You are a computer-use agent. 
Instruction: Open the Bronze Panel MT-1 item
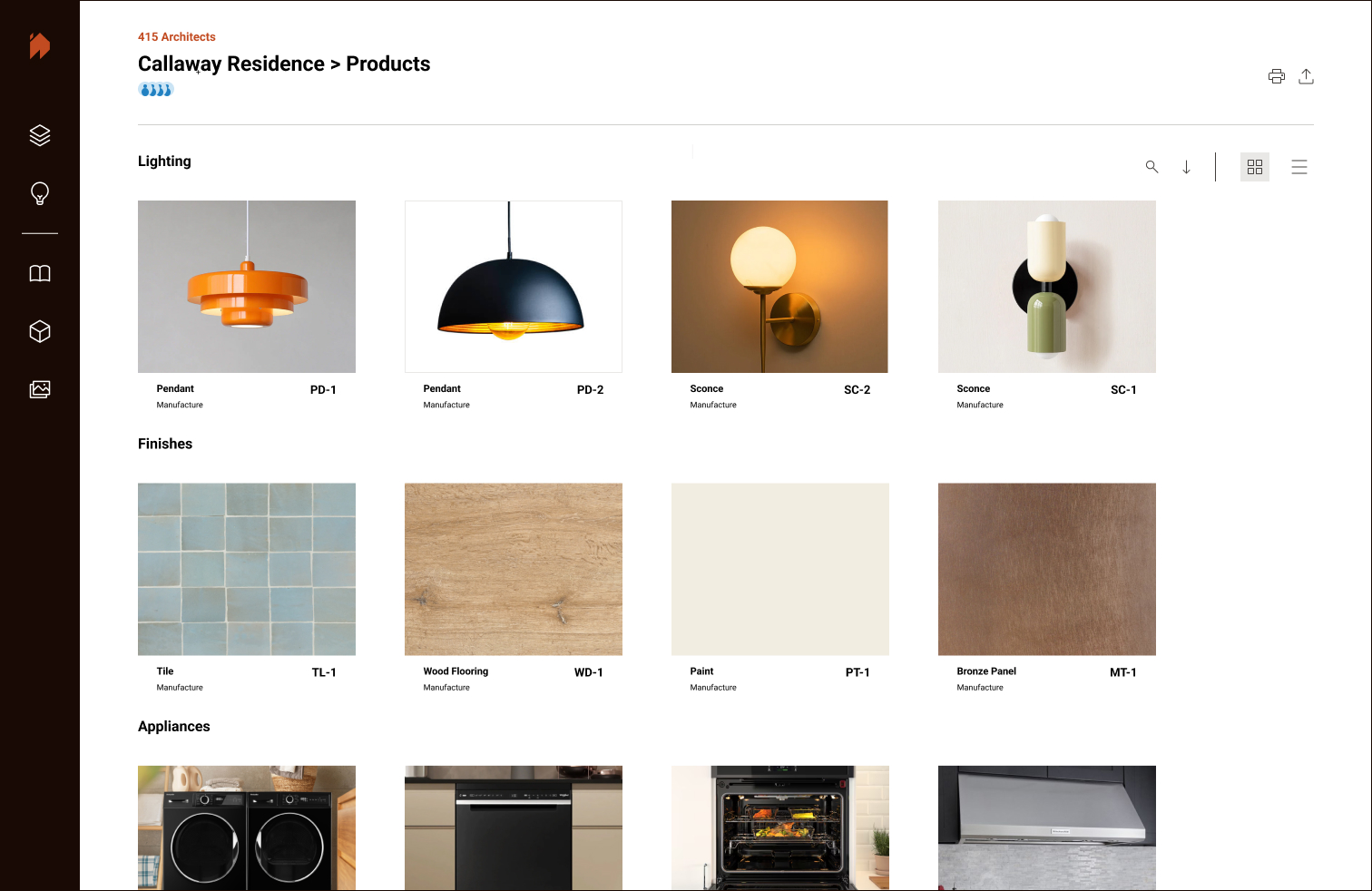pyautogui.click(x=1047, y=569)
